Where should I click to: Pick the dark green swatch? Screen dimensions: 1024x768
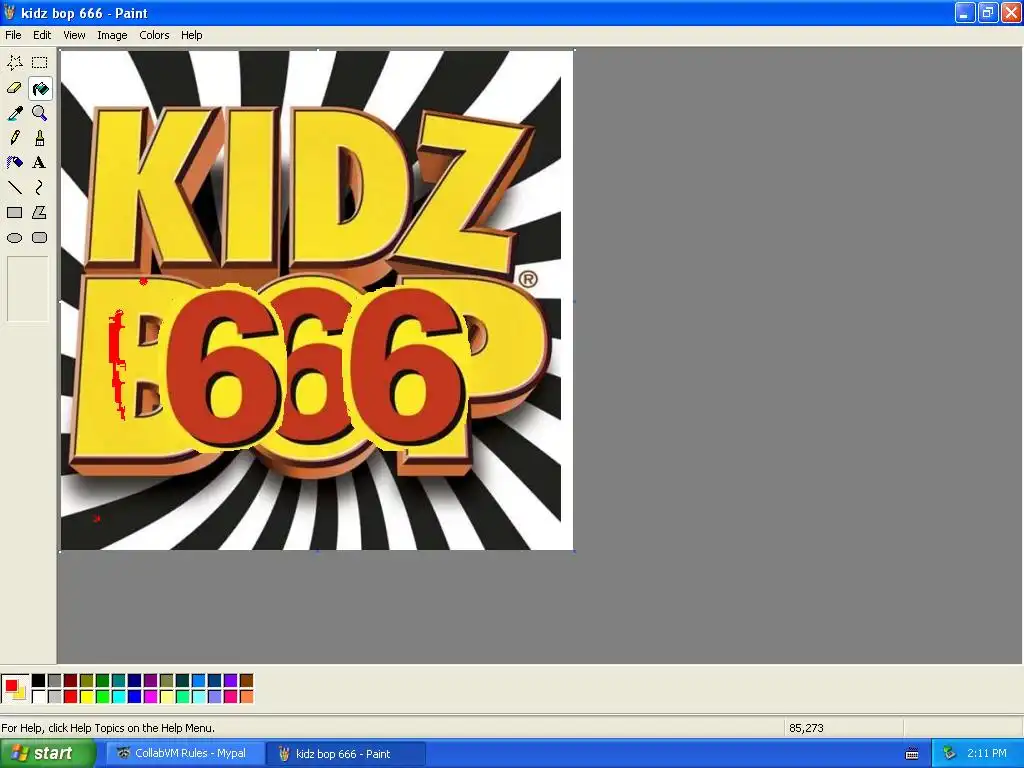pos(103,681)
